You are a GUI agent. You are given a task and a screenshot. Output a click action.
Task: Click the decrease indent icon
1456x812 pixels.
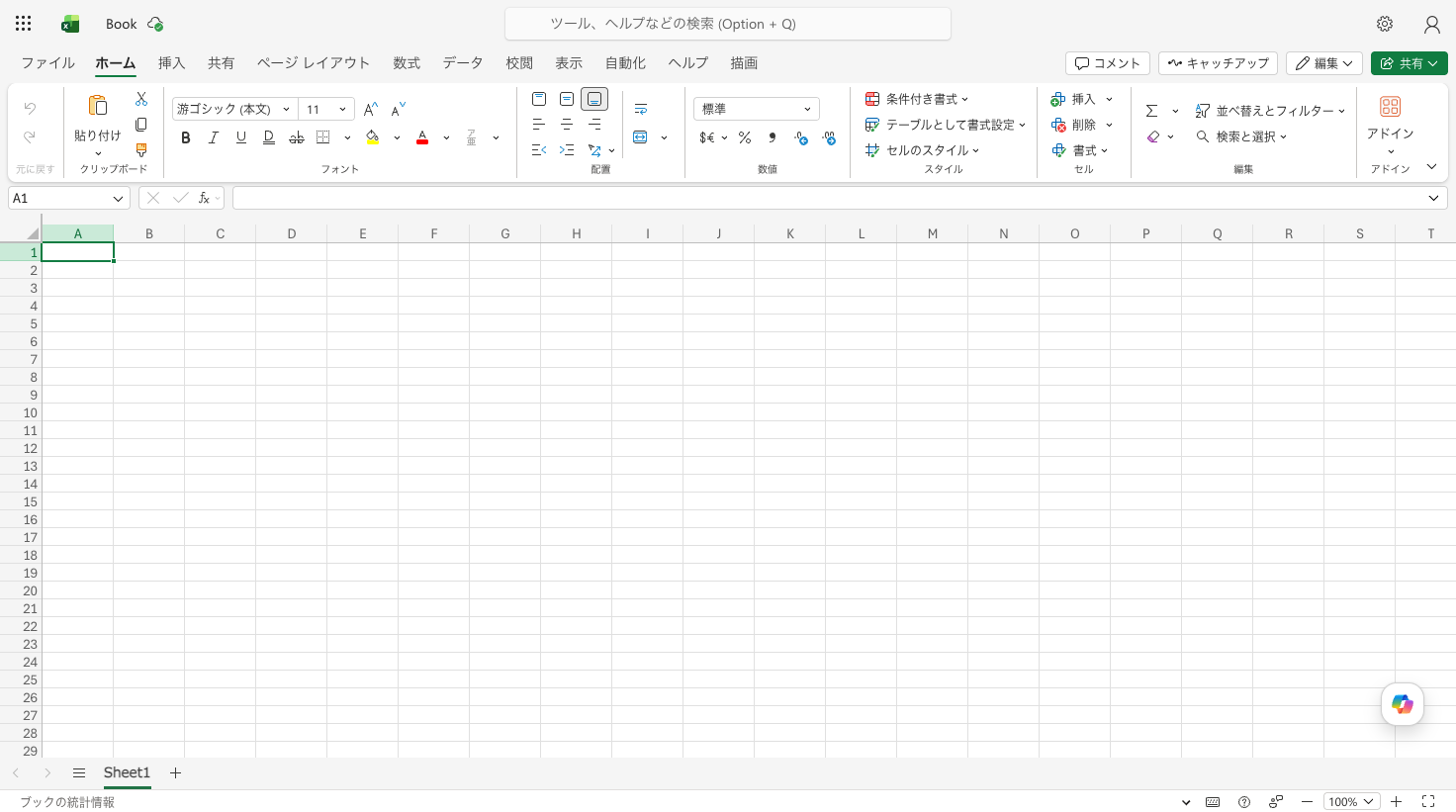coord(539,150)
